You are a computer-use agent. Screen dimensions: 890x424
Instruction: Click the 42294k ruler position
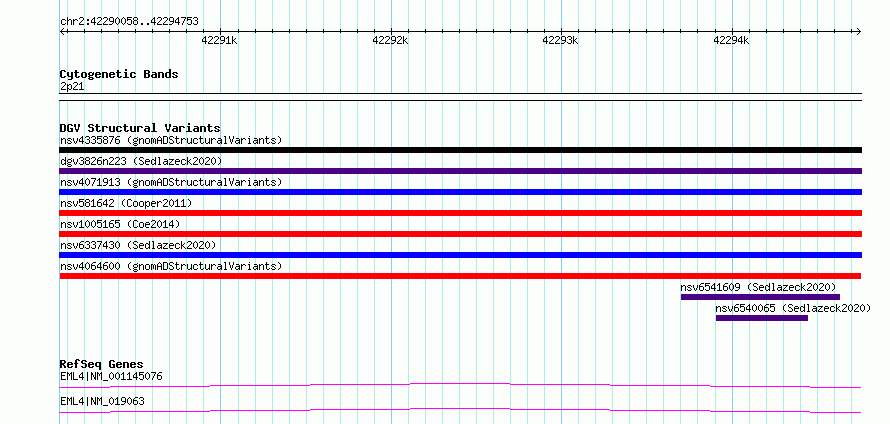coord(731,40)
